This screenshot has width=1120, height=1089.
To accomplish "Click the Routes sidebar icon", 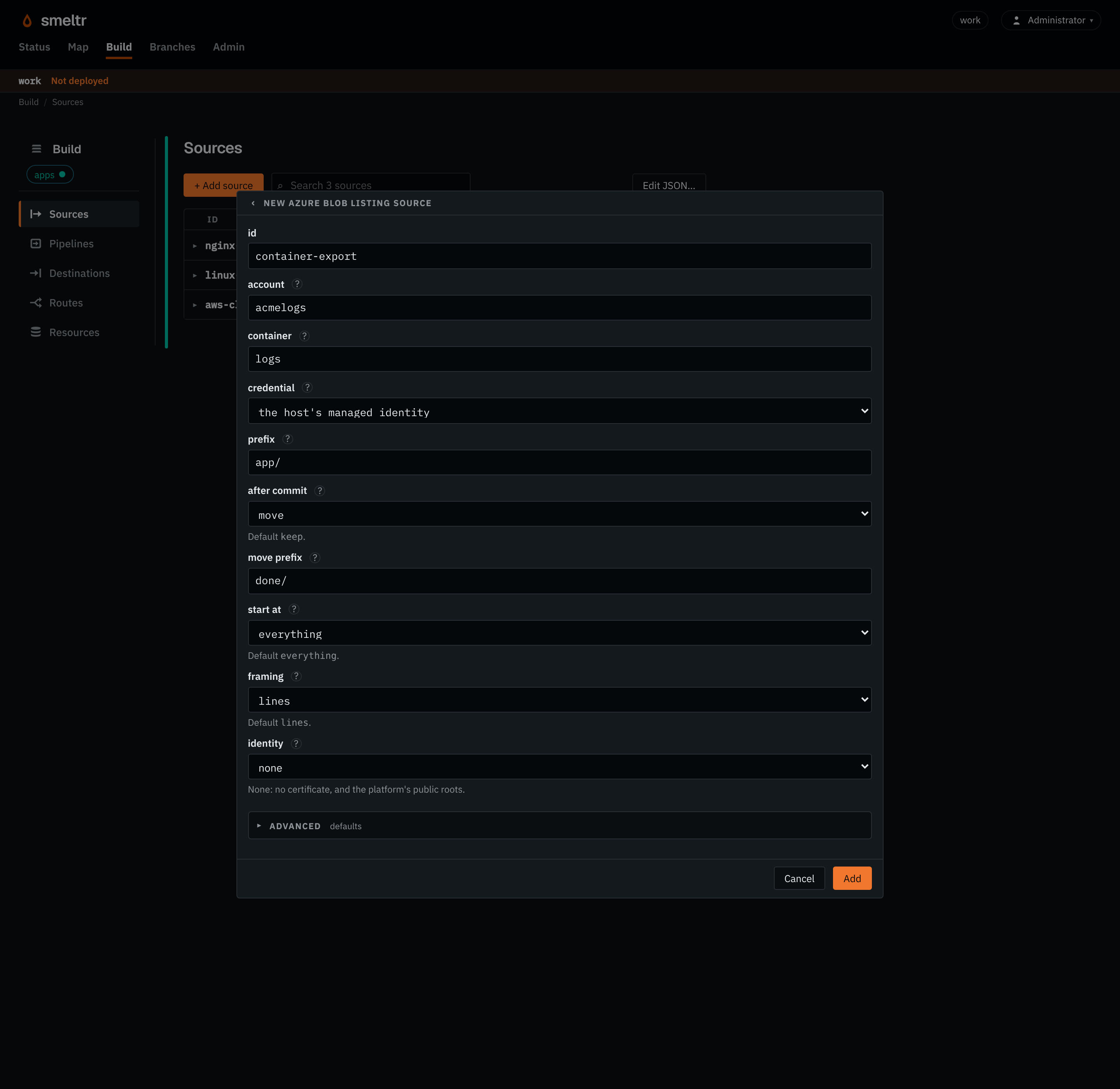I will click(35, 303).
